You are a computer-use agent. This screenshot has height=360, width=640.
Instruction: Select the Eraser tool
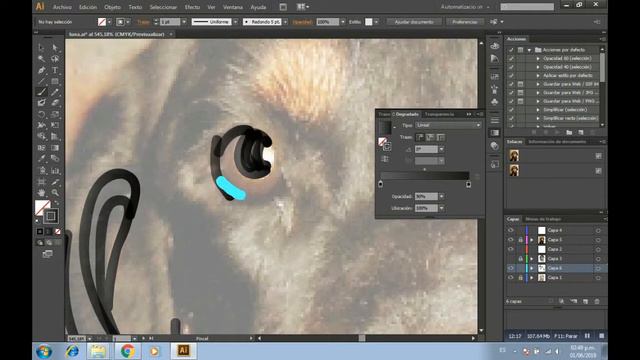pos(55,103)
